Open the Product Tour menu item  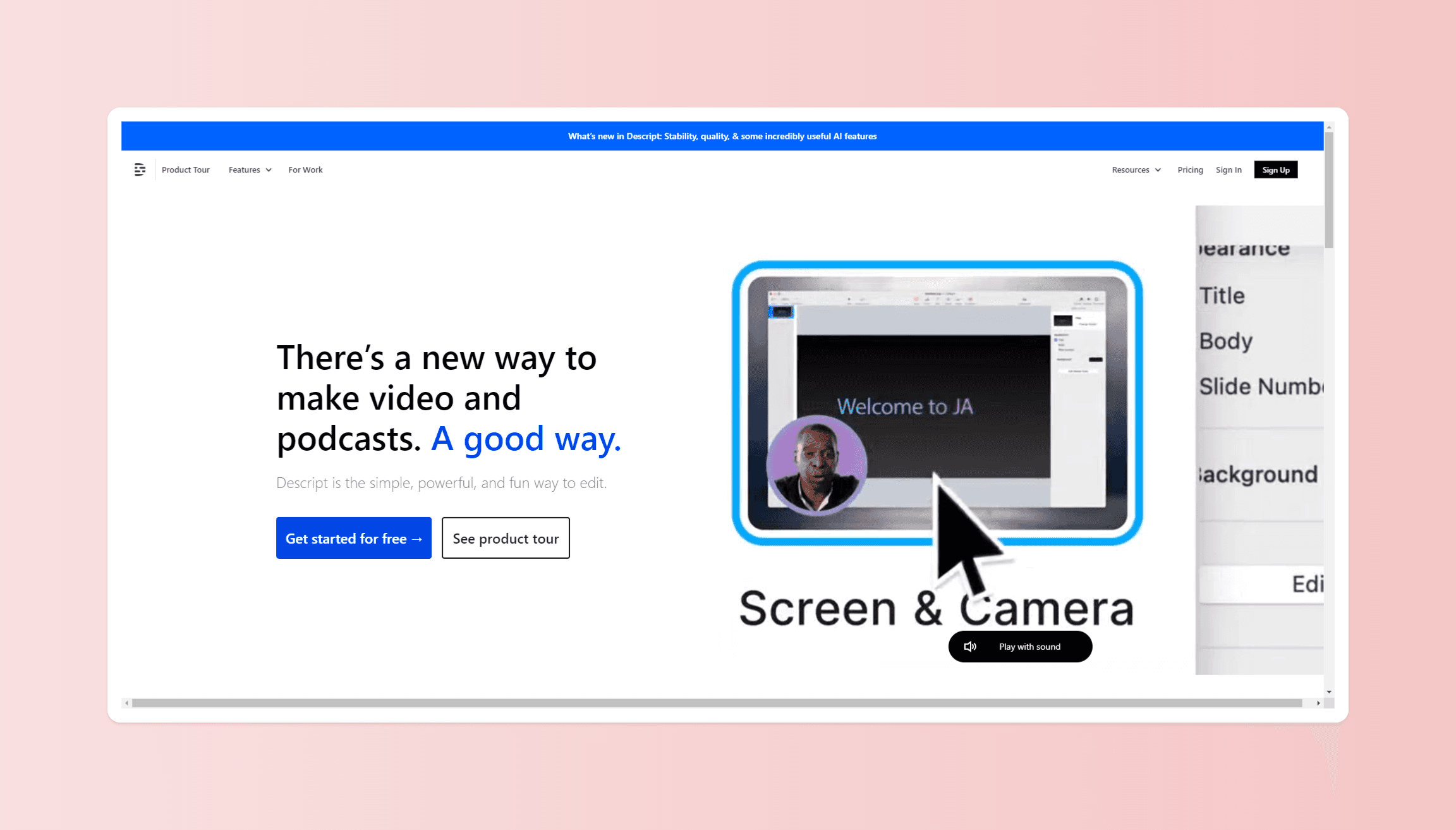click(185, 169)
